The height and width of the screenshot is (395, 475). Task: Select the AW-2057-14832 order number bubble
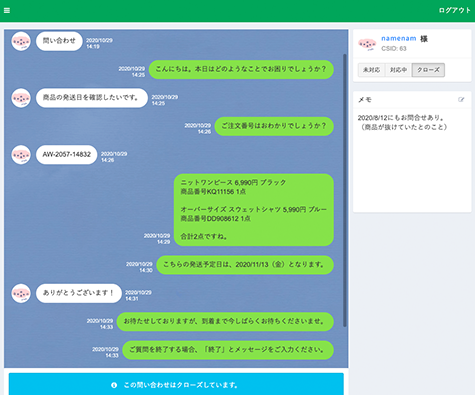pyautogui.click(x=66, y=155)
